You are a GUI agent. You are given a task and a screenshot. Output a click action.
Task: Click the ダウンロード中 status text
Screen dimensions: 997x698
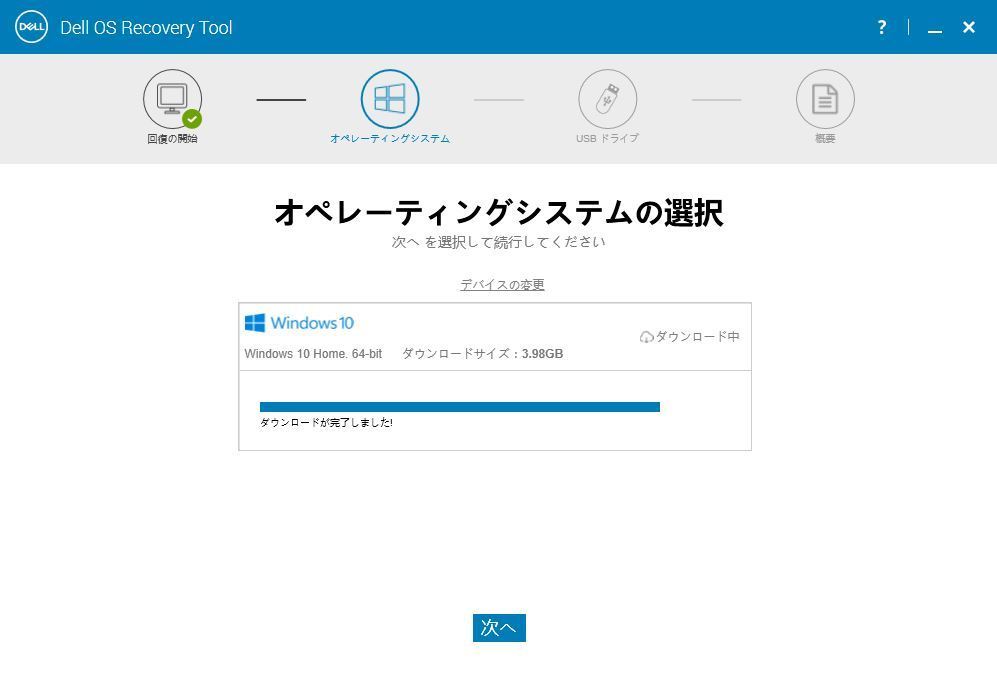coord(698,336)
